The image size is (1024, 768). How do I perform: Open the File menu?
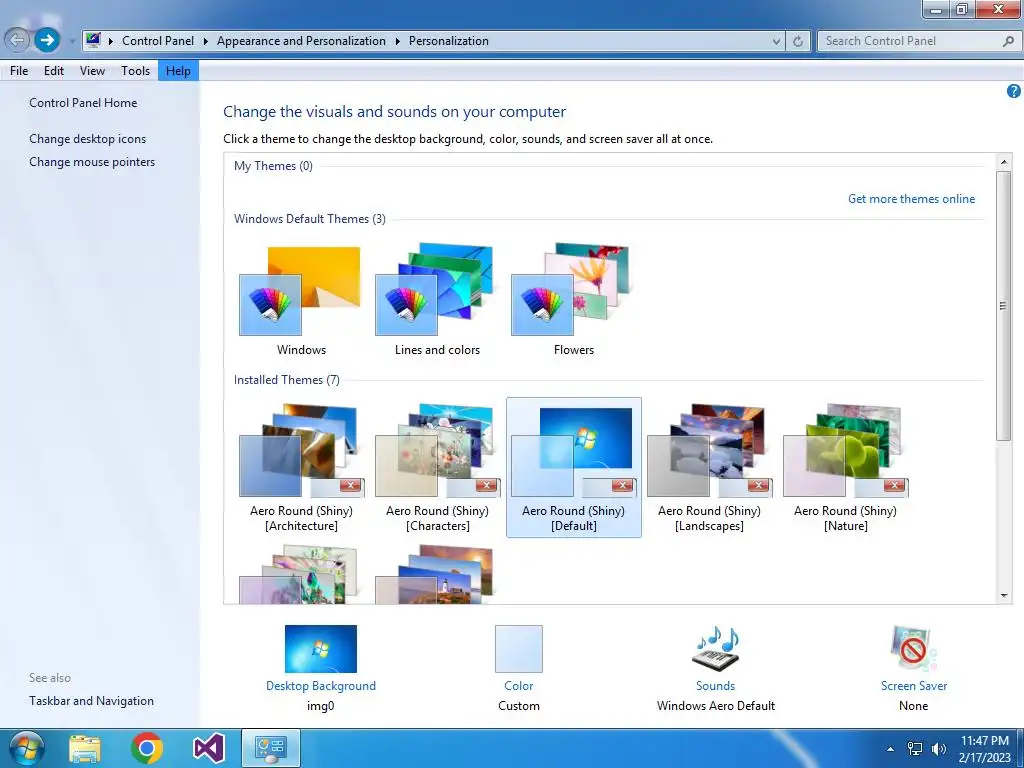[x=19, y=71]
